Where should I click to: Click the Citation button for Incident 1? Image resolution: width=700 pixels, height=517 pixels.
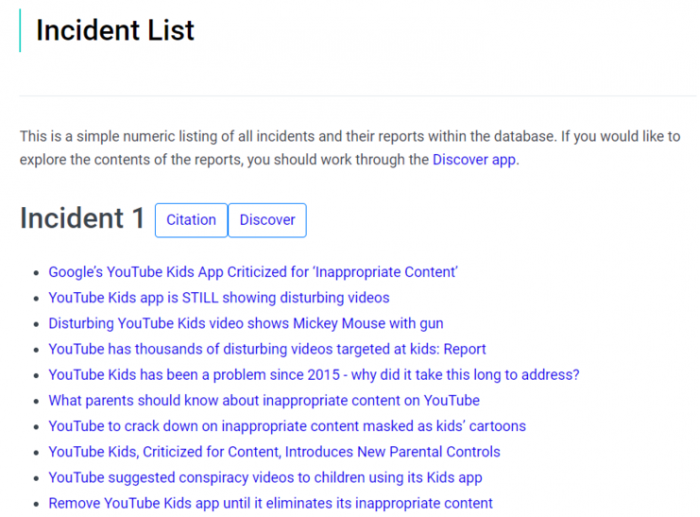[191, 220]
